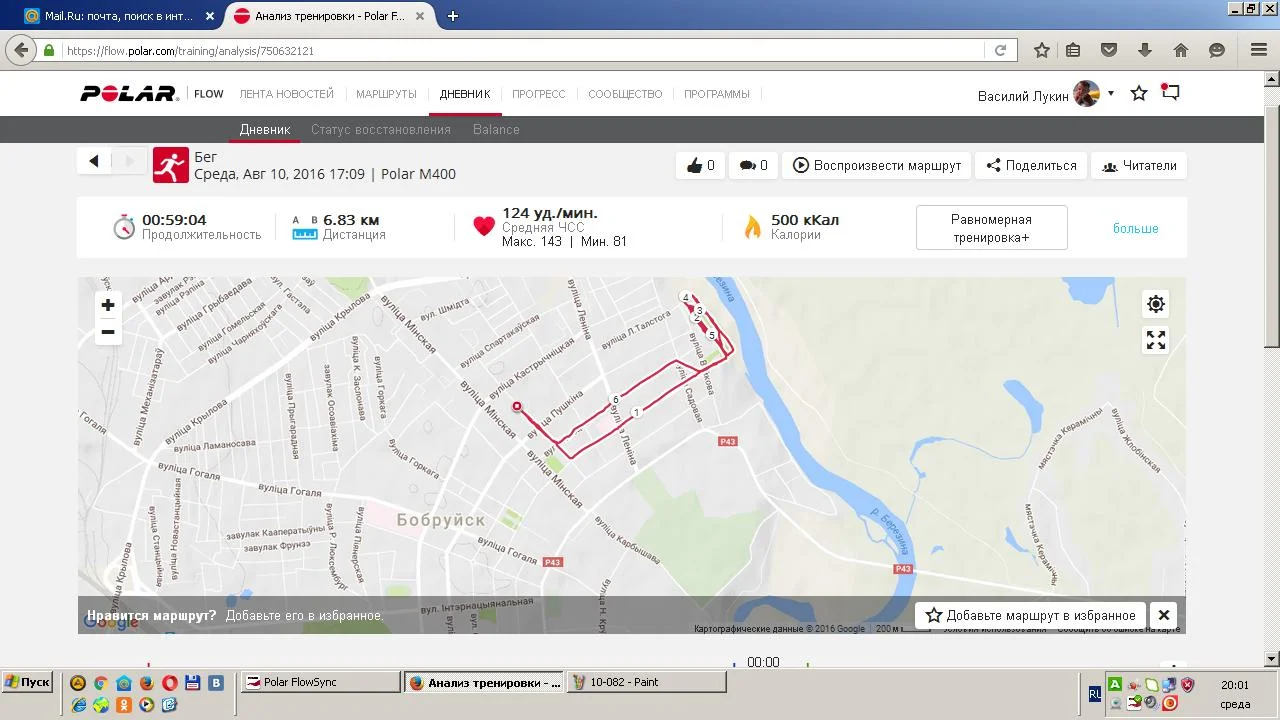Select the Дневник sub-tab
1280x720 pixels.
pos(265,129)
